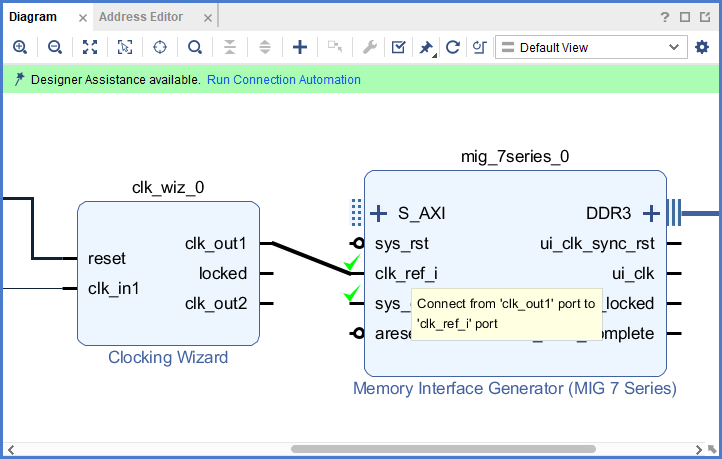This screenshot has width=722, height=459.
Task: Open help question mark icon
Action: click(664, 17)
